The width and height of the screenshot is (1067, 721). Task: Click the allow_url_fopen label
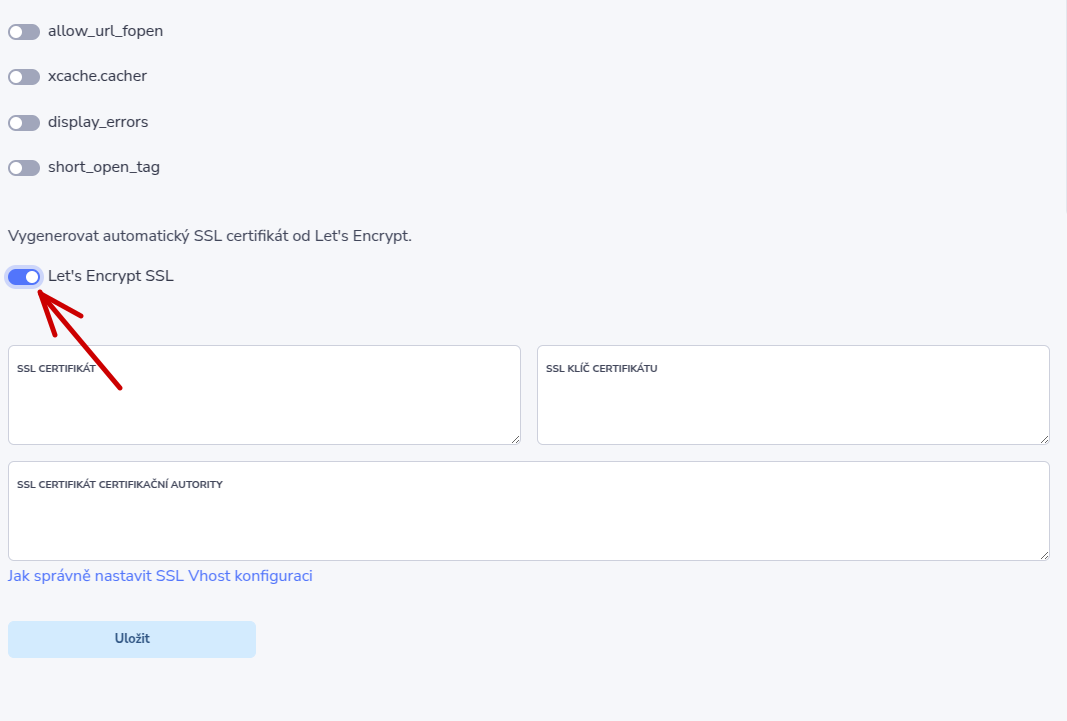click(x=105, y=31)
